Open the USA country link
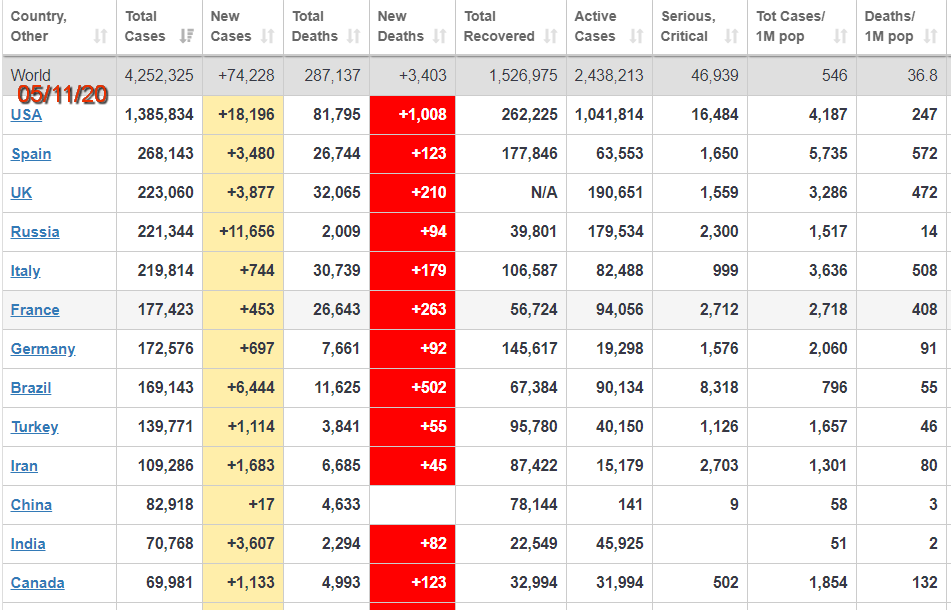This screenshot has width=951, height=610. click(x=26, y=115)
